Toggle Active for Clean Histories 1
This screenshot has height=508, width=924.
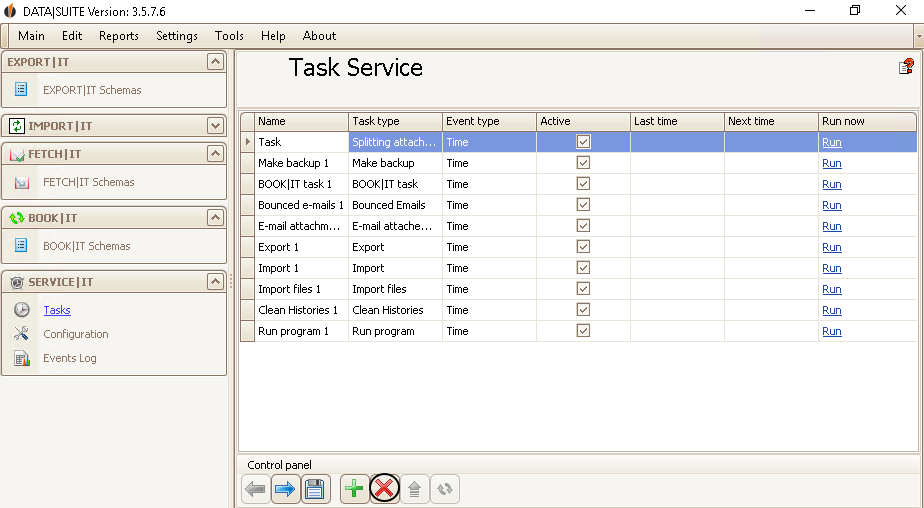(583, 310)
